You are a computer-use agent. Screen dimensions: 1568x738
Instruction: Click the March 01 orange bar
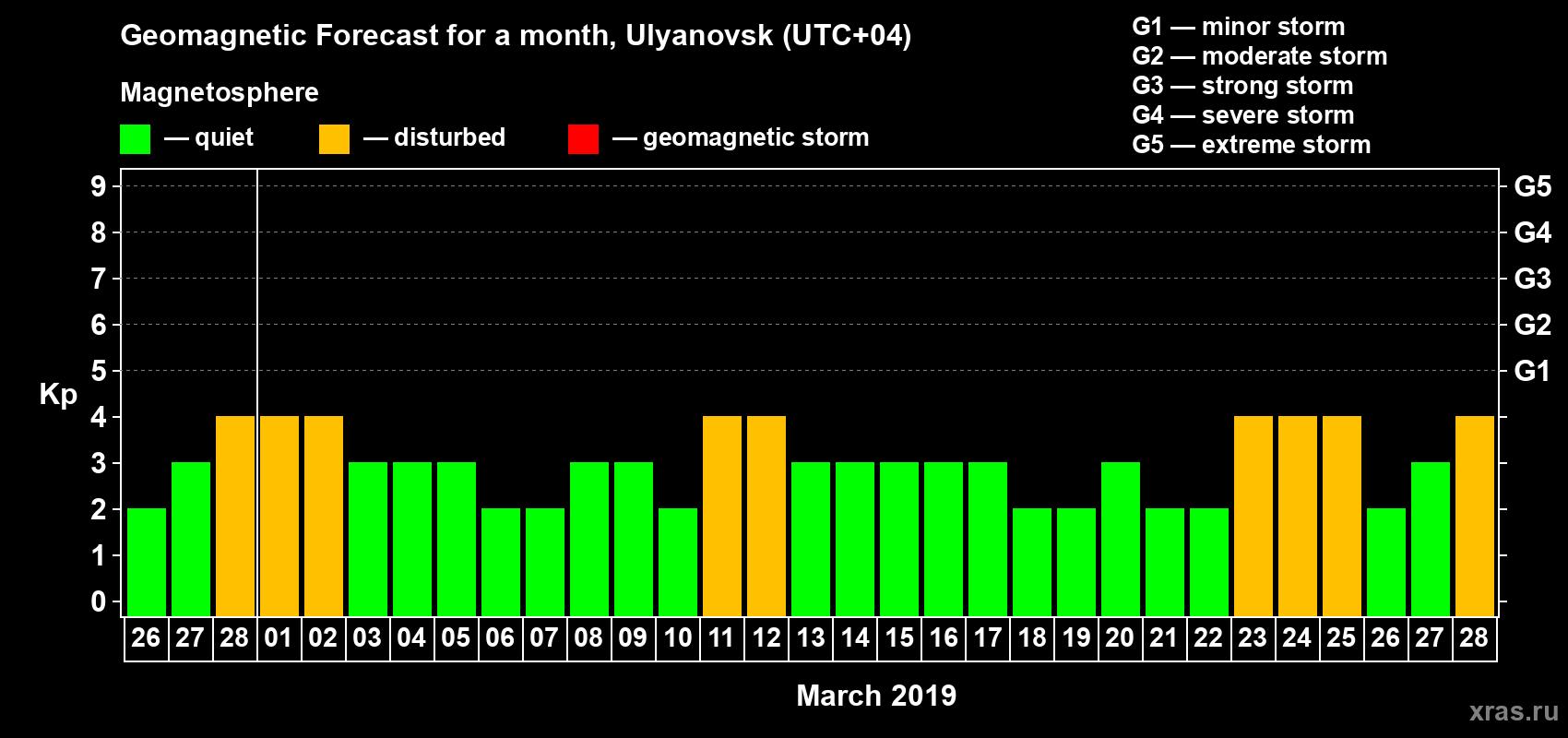pyautogui.click(x=279, y=516)
